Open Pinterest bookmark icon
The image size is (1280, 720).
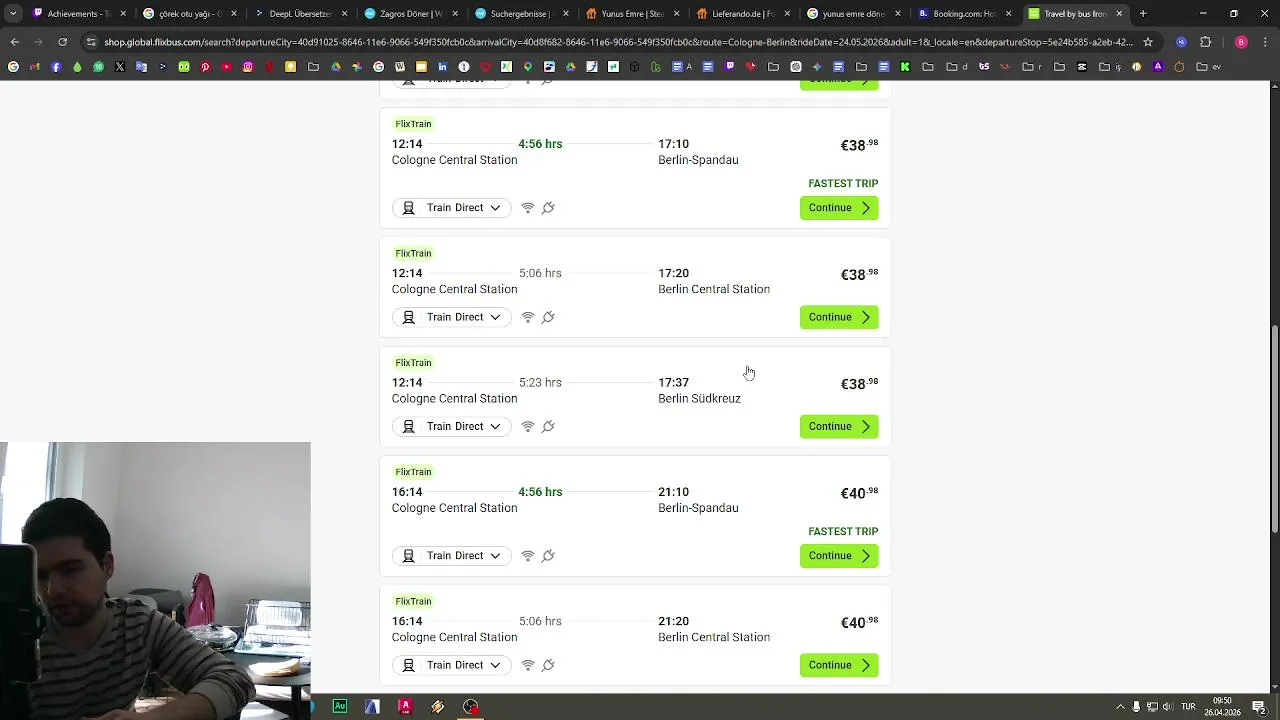point(205,67)
